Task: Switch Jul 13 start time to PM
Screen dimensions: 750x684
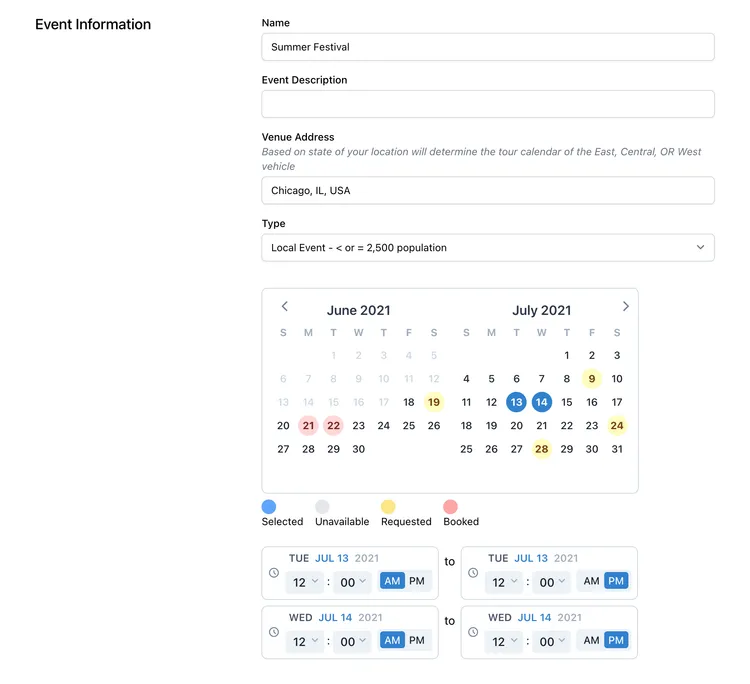Action: (417, 581)
